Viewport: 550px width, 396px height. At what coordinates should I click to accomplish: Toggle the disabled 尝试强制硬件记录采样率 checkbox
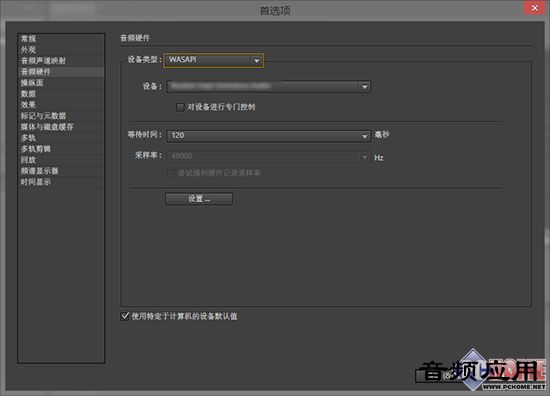pyautogui.click(x=171, y=173)
